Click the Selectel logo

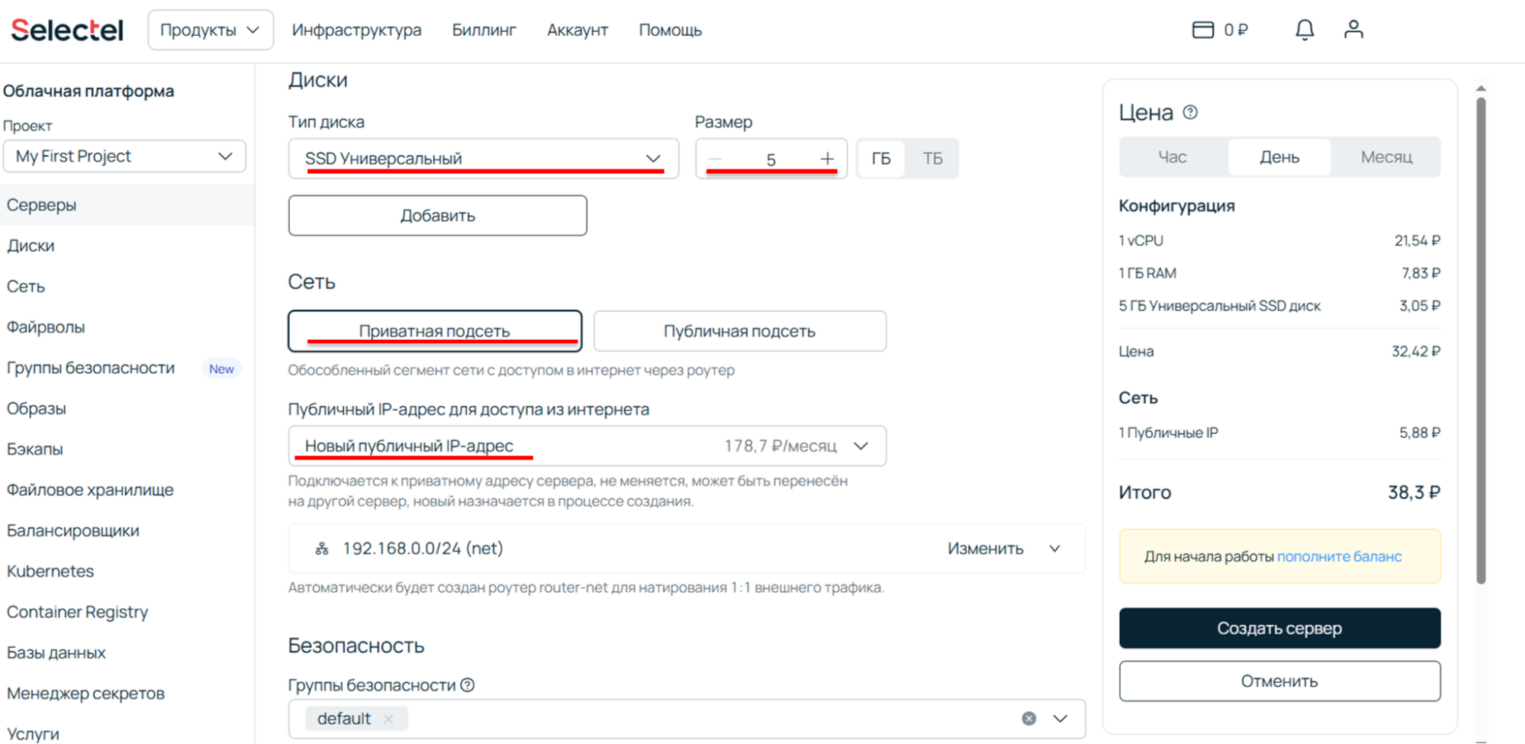click(67, 30)
